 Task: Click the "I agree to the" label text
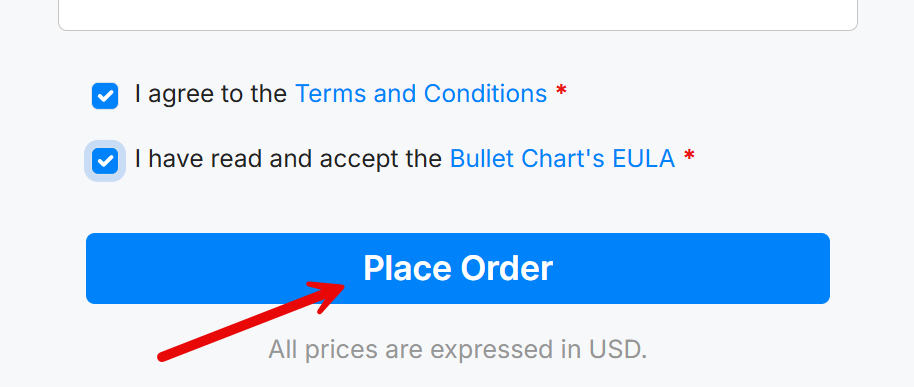pos(210,94)
